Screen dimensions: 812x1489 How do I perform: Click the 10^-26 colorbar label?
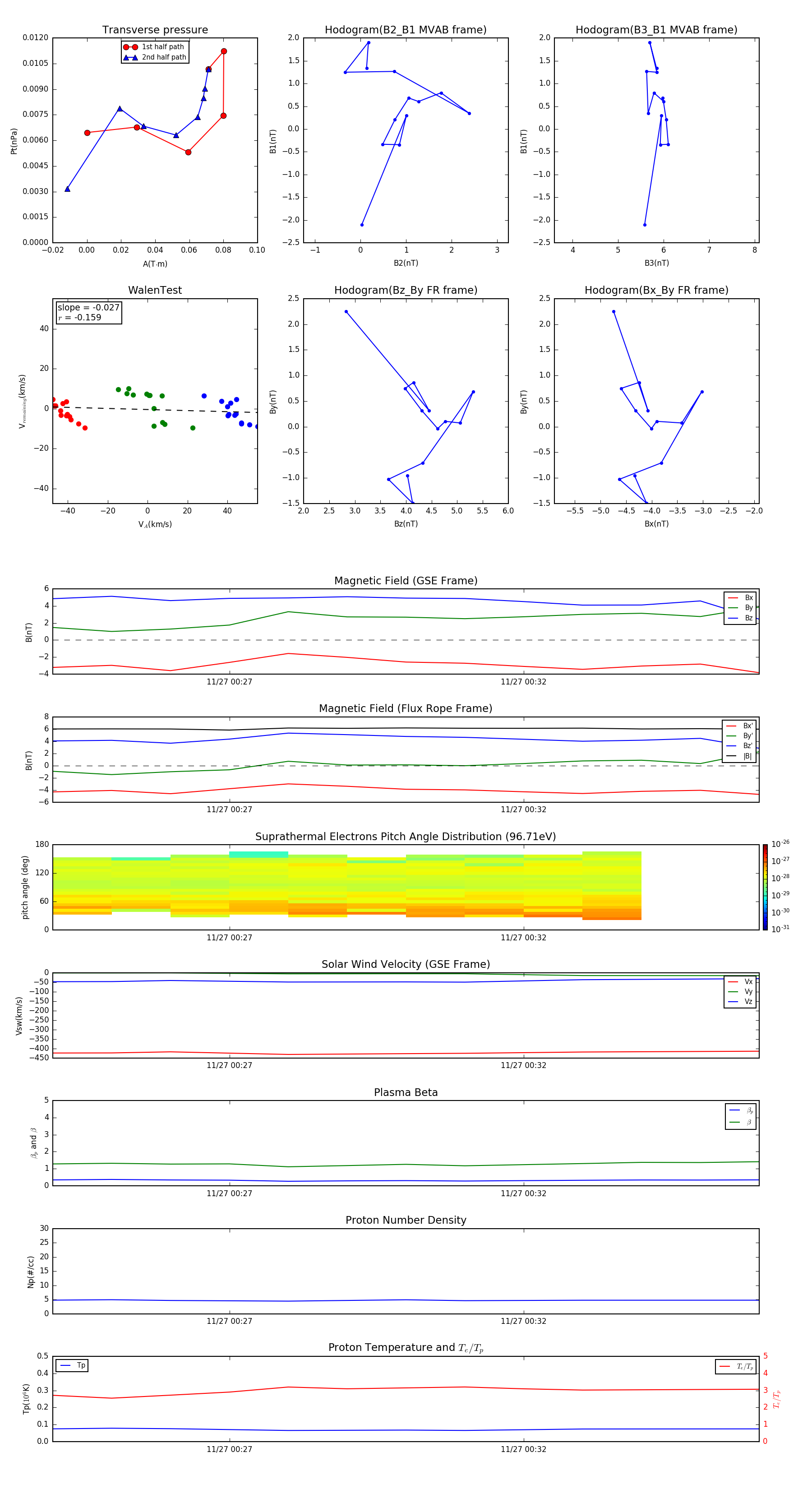click(x=780, y=844)
